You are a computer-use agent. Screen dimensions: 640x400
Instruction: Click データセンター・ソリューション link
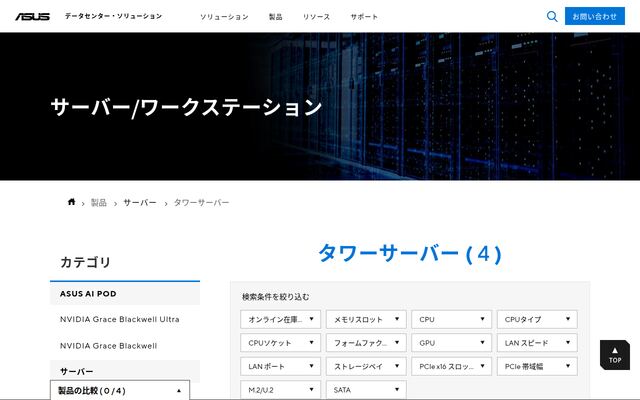[x=113, y=16]
